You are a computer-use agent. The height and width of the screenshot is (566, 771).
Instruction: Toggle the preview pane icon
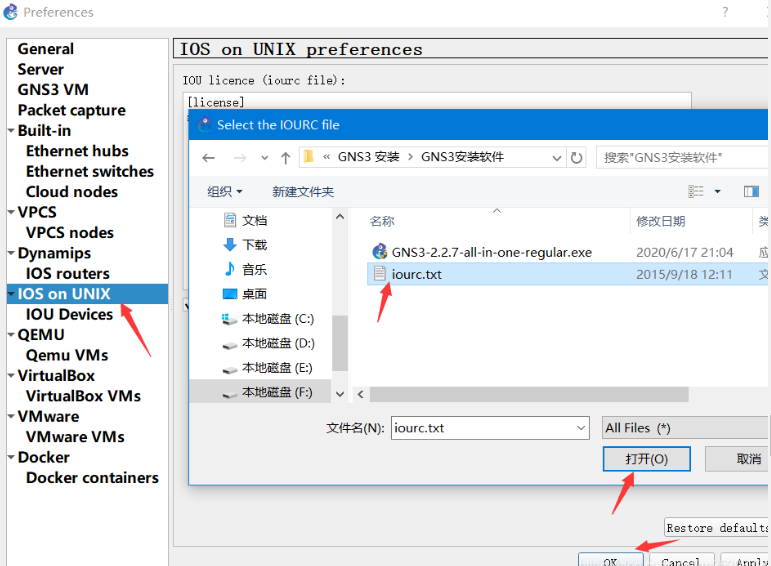click(x=751, y=191)
